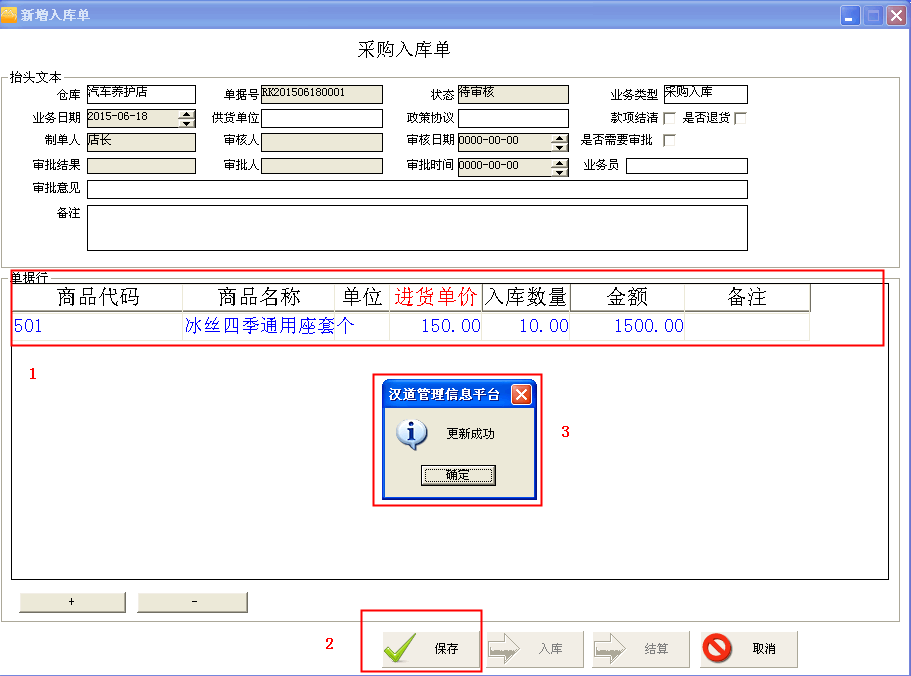The image size is (911, 676).
Task: Click the 取消 button
Action: click(x=748, y=649)
